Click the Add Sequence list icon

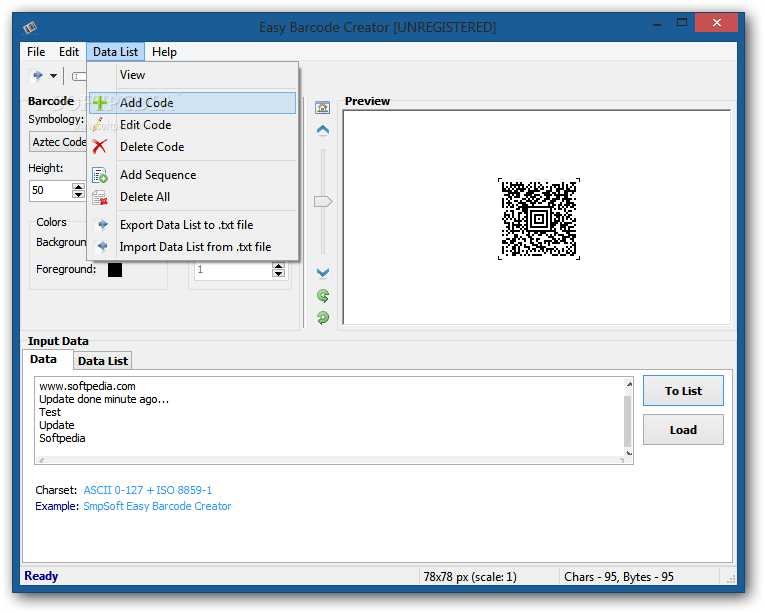tap(100, 175)
